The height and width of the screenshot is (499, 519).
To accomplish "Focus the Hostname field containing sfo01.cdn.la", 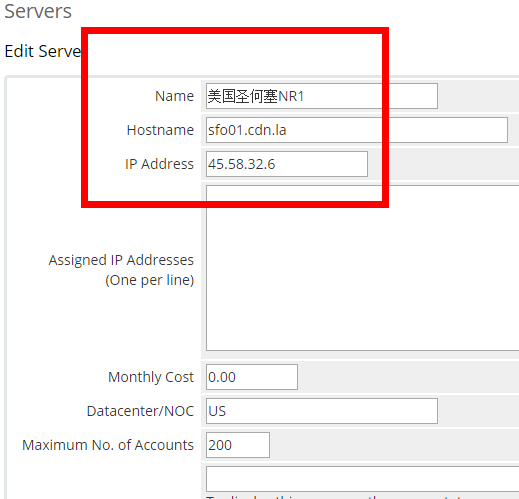I will [357, 130].
